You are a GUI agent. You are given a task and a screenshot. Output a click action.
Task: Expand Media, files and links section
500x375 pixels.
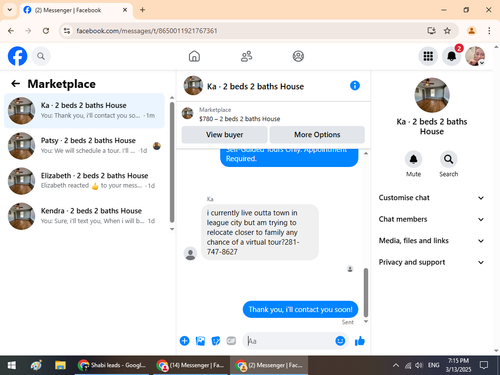click(431, 241)
